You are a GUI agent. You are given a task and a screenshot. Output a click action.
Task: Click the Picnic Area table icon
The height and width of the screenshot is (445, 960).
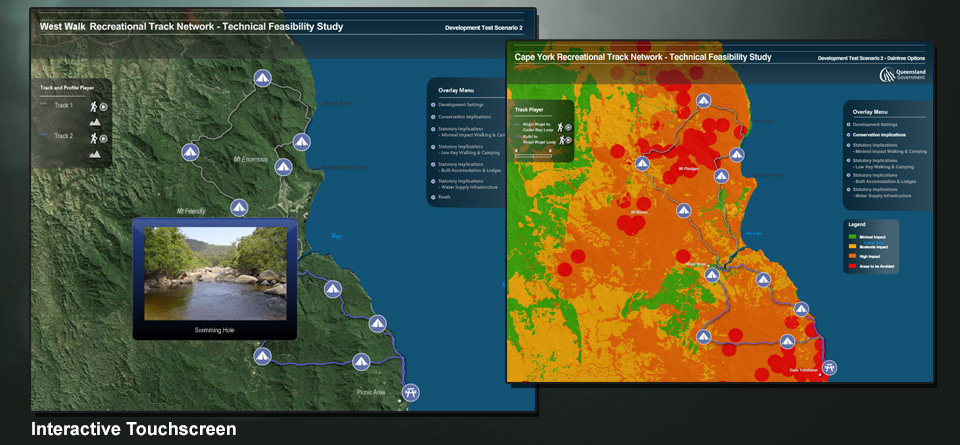(x=409, y=392)
